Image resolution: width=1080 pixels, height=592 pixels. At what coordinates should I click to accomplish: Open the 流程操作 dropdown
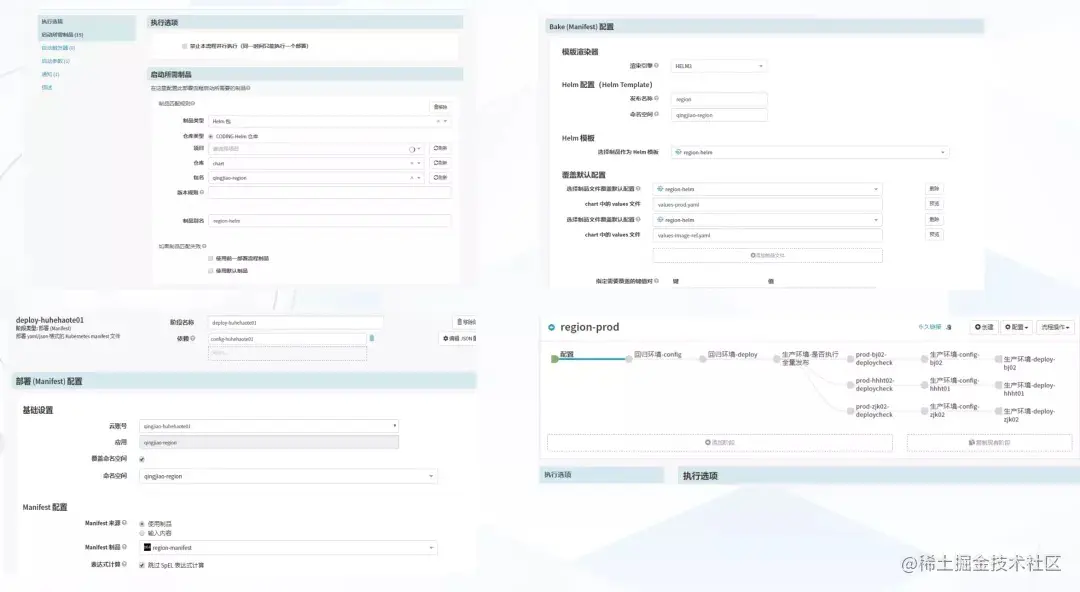click(1055, 327)
